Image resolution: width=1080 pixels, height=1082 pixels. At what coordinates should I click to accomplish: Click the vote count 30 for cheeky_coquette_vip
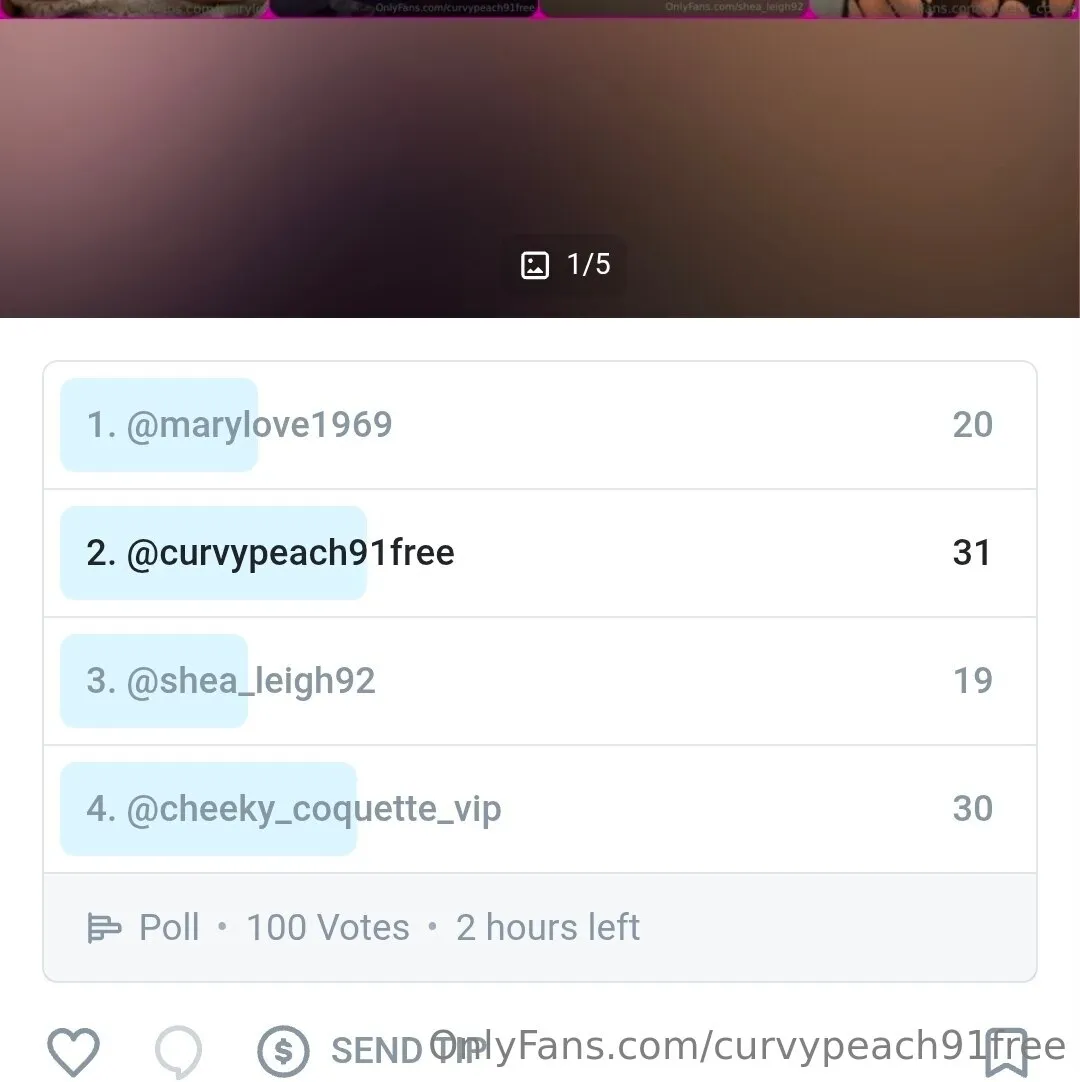point(972,809)
